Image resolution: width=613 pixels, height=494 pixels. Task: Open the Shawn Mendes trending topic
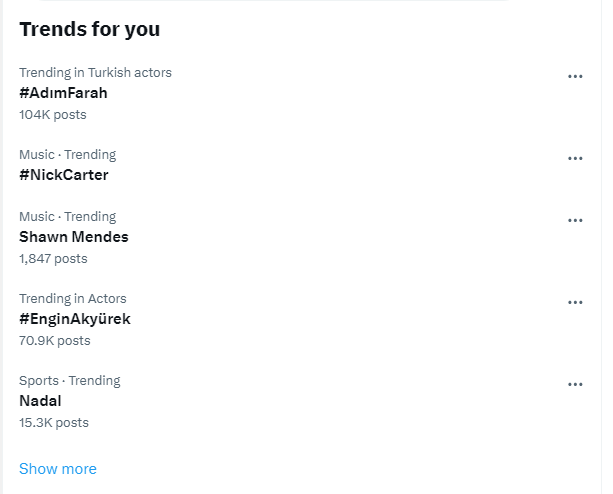tap(74, 237)
